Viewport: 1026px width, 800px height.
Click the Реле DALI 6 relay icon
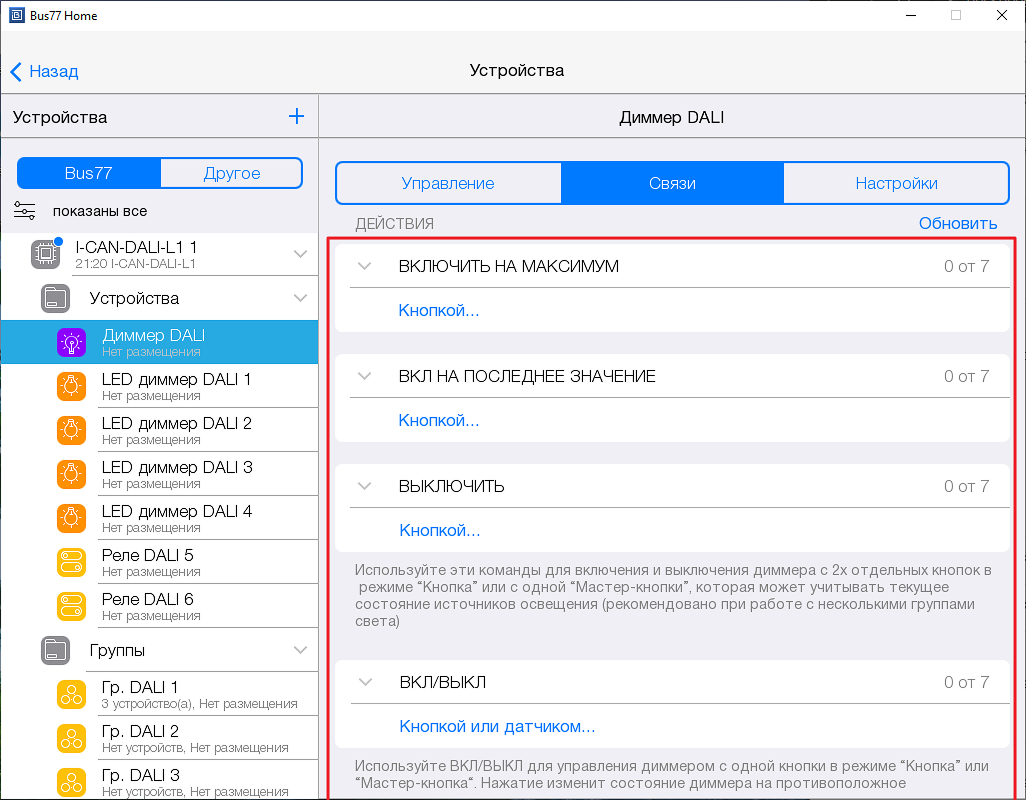tap(71, 606)
